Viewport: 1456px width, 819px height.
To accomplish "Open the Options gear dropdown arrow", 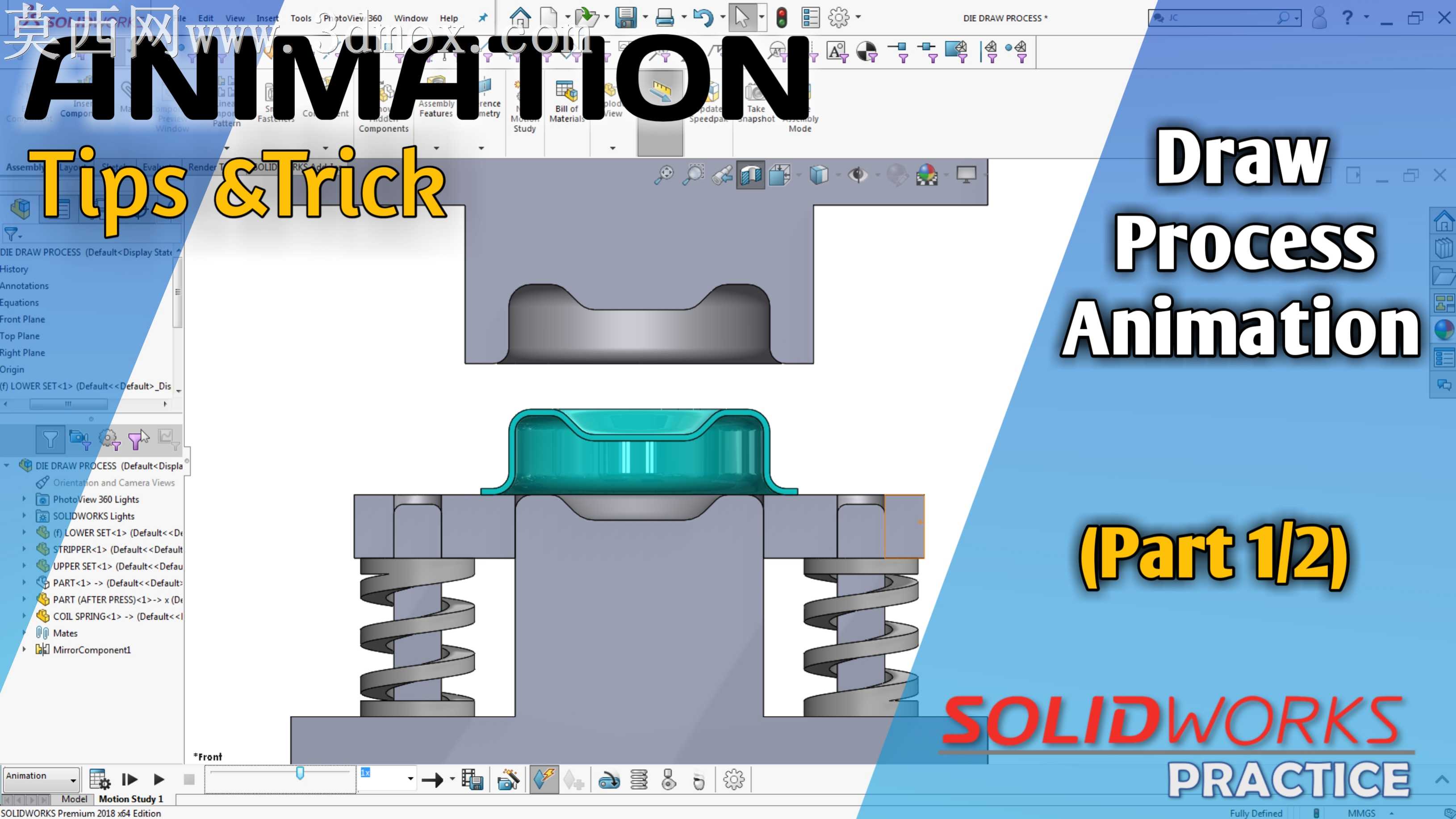I will (858, 17).
